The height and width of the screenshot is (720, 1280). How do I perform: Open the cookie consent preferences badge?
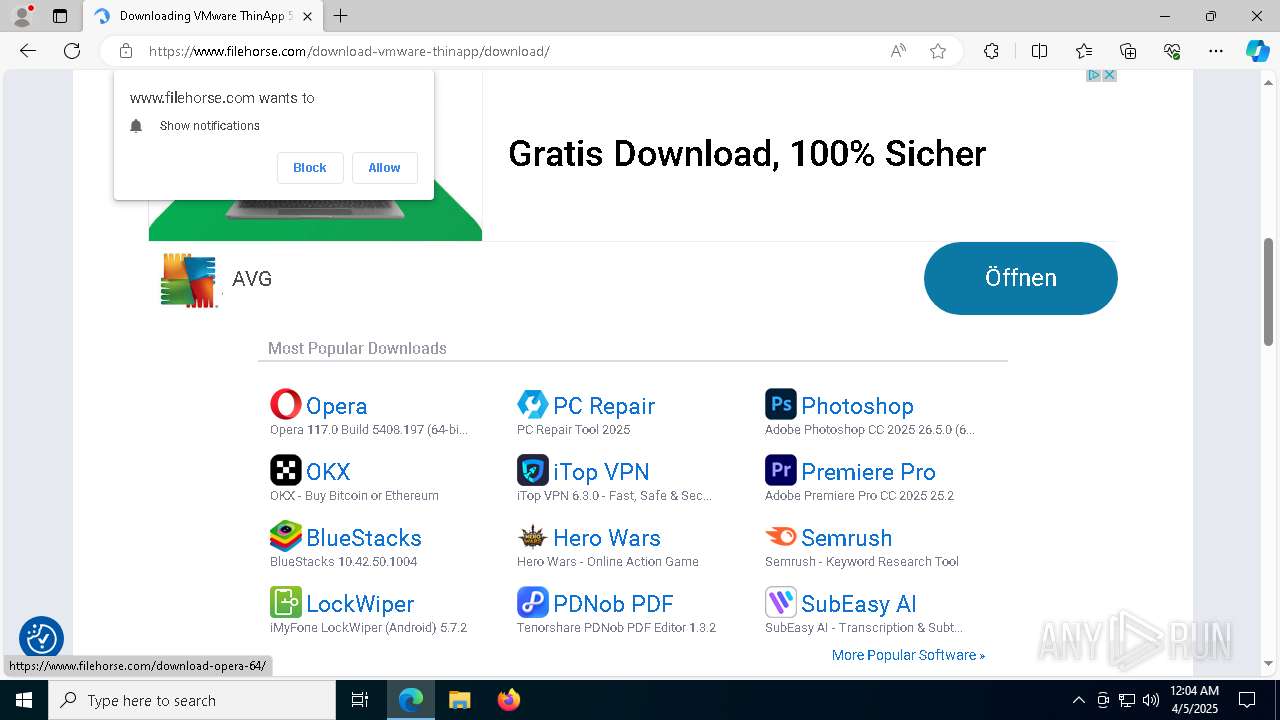pos(41,638)
